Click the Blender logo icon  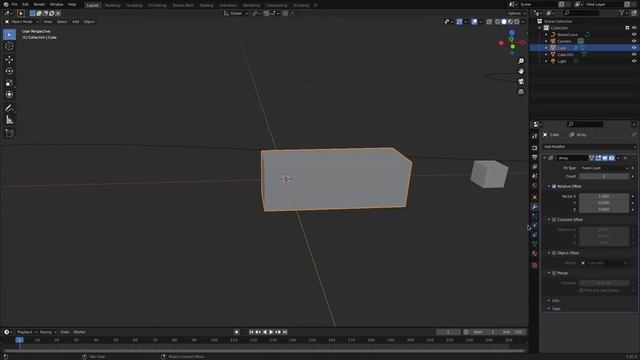[x=6, y=4]
